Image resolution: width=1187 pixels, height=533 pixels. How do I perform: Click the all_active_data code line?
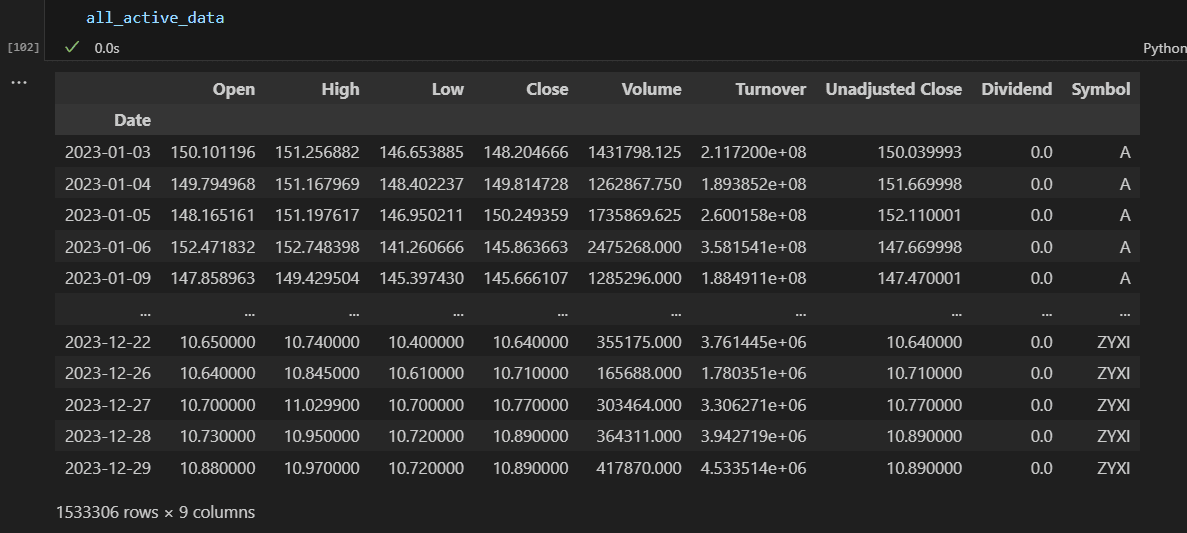155,17
